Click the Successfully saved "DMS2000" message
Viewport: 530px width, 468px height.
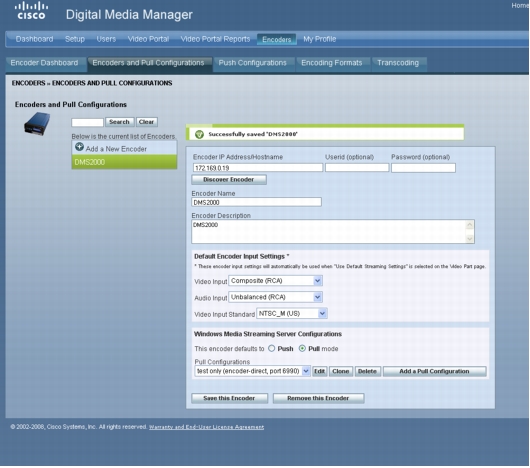click(253, 134)
